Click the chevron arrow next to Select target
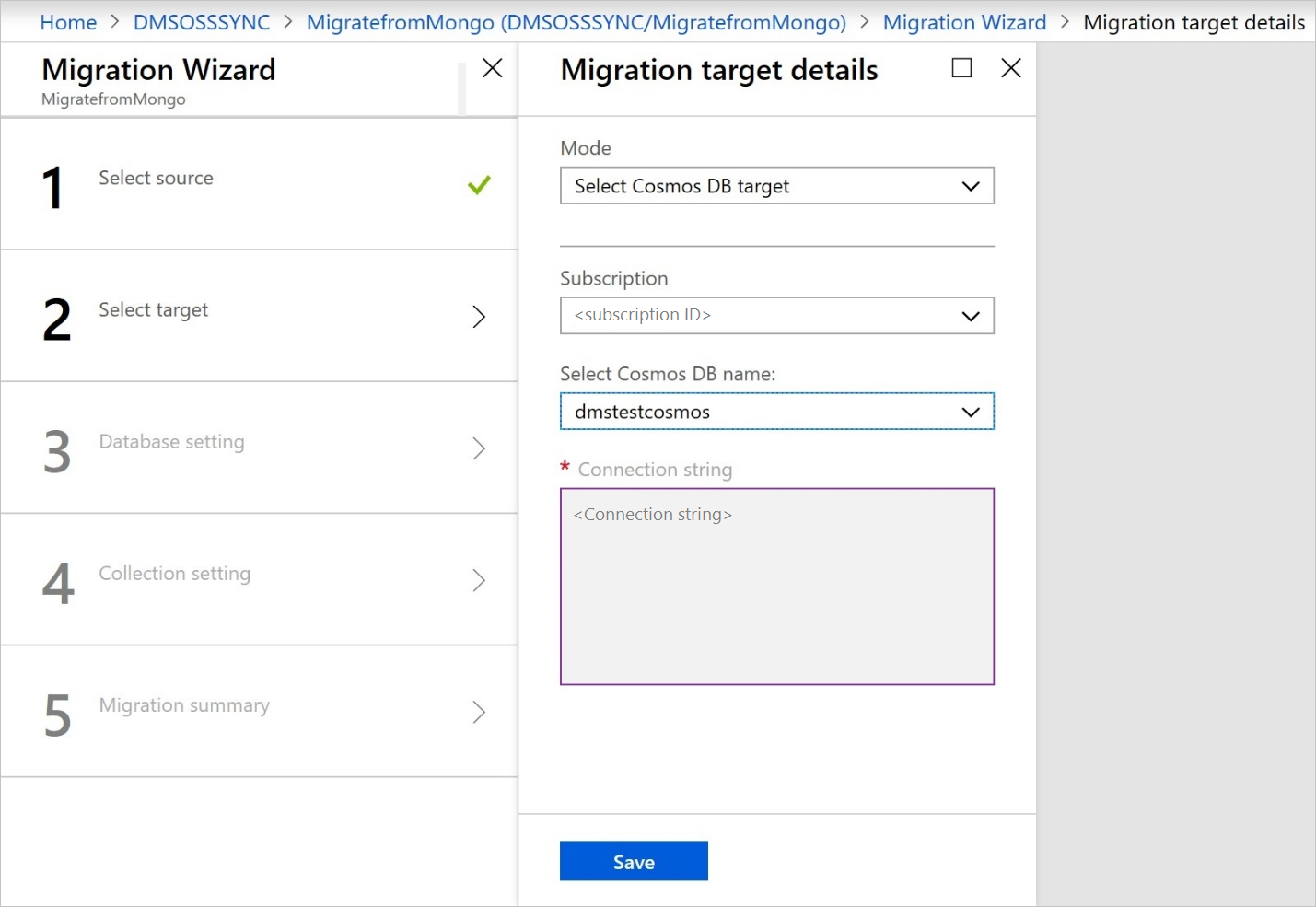This screenshot has height=907, width=1316. [x=479, y=317]
